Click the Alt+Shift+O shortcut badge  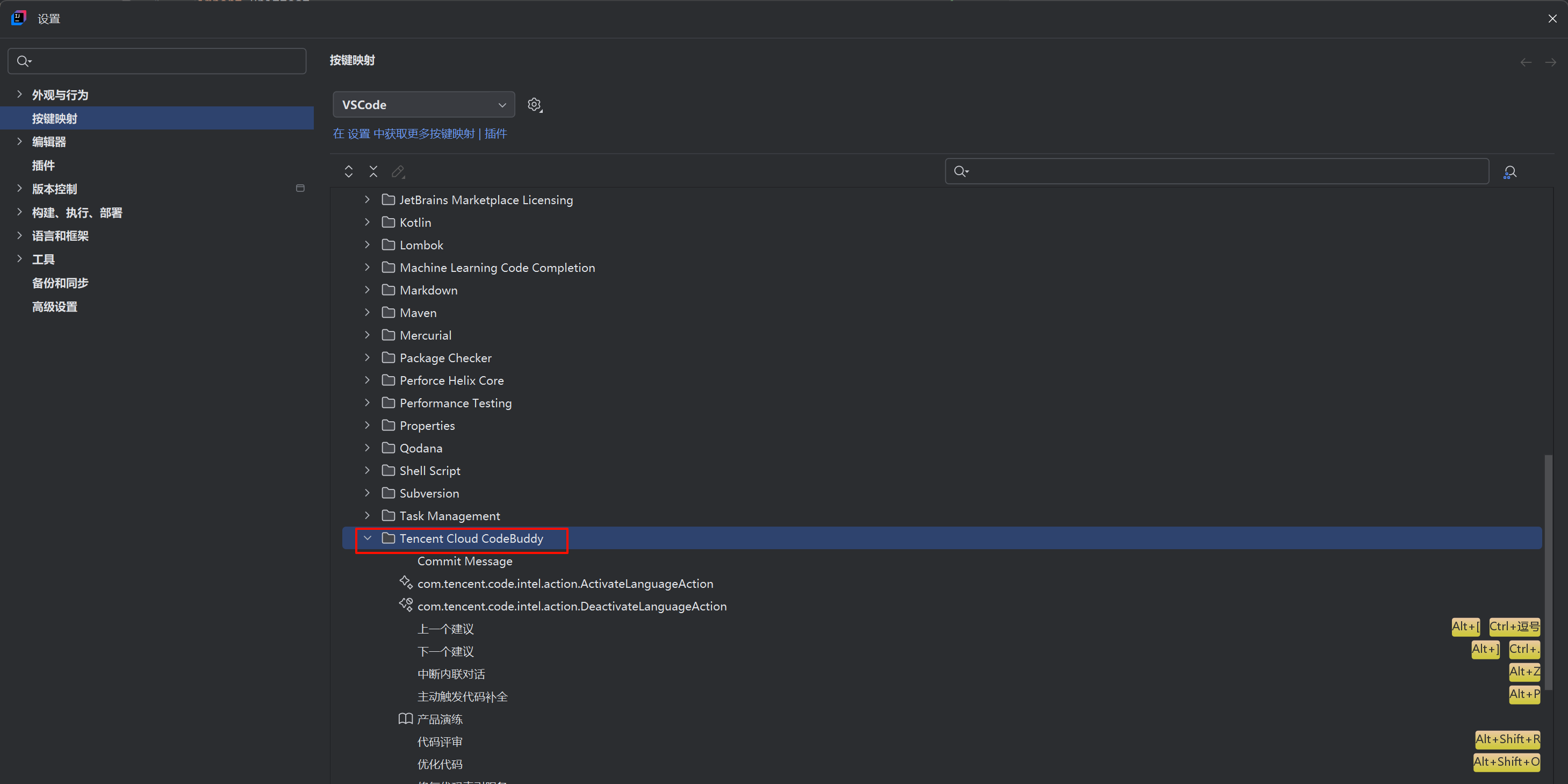[1507, 761]
